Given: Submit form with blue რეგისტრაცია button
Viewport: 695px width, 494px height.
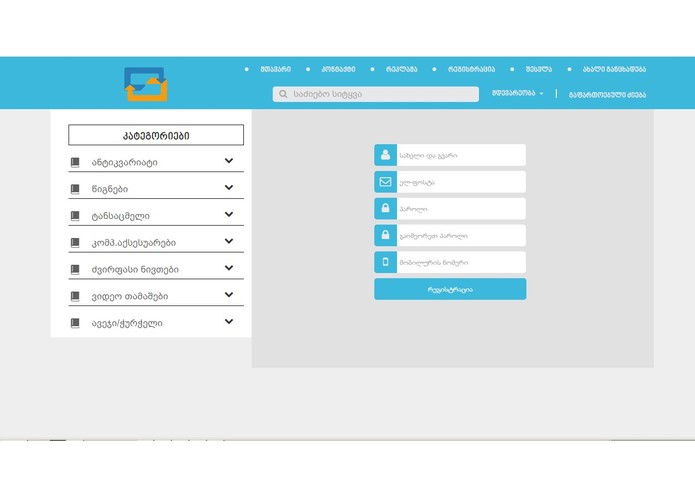Looking at the screenshot, I should (450, 289).
